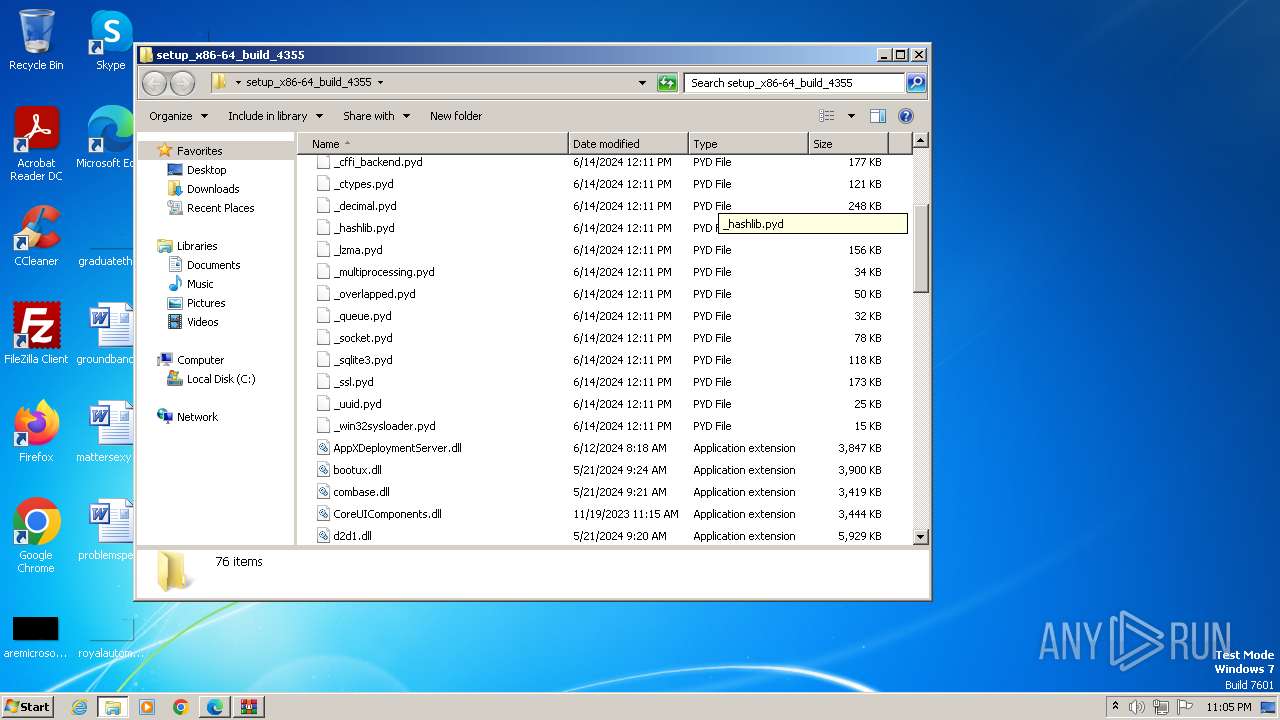The image size is (1280, 720).
Task: Select Libraries in navigation pane
Action: coord(197,246)
